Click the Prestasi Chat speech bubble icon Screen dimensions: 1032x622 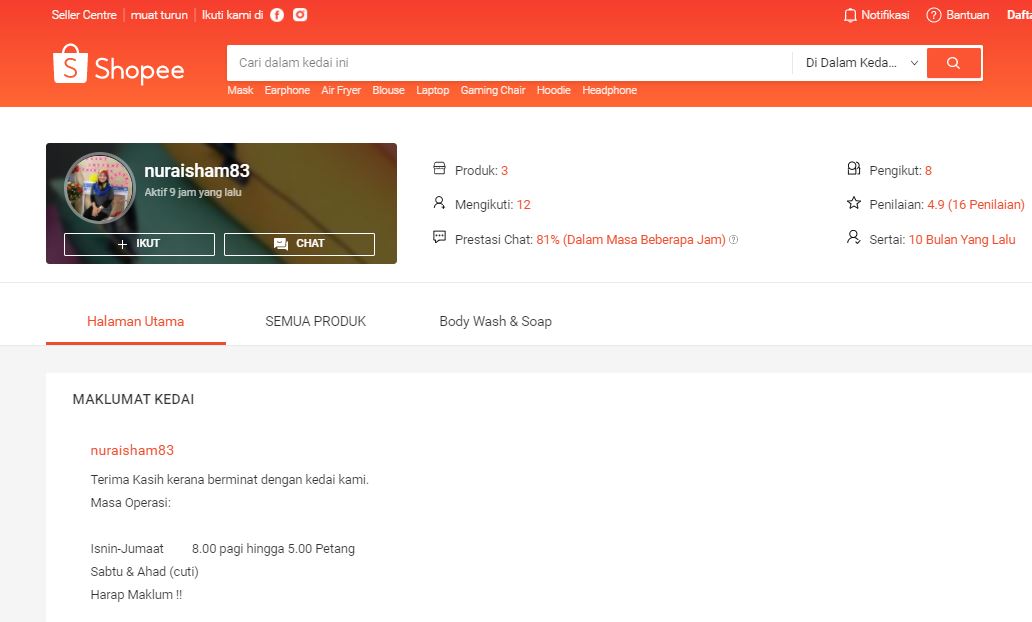[439, 237]
